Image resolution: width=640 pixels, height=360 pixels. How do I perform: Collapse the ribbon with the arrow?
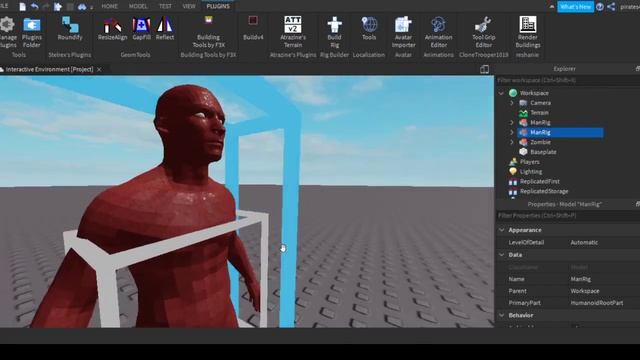pyautogui.click(x=552, y=7)
